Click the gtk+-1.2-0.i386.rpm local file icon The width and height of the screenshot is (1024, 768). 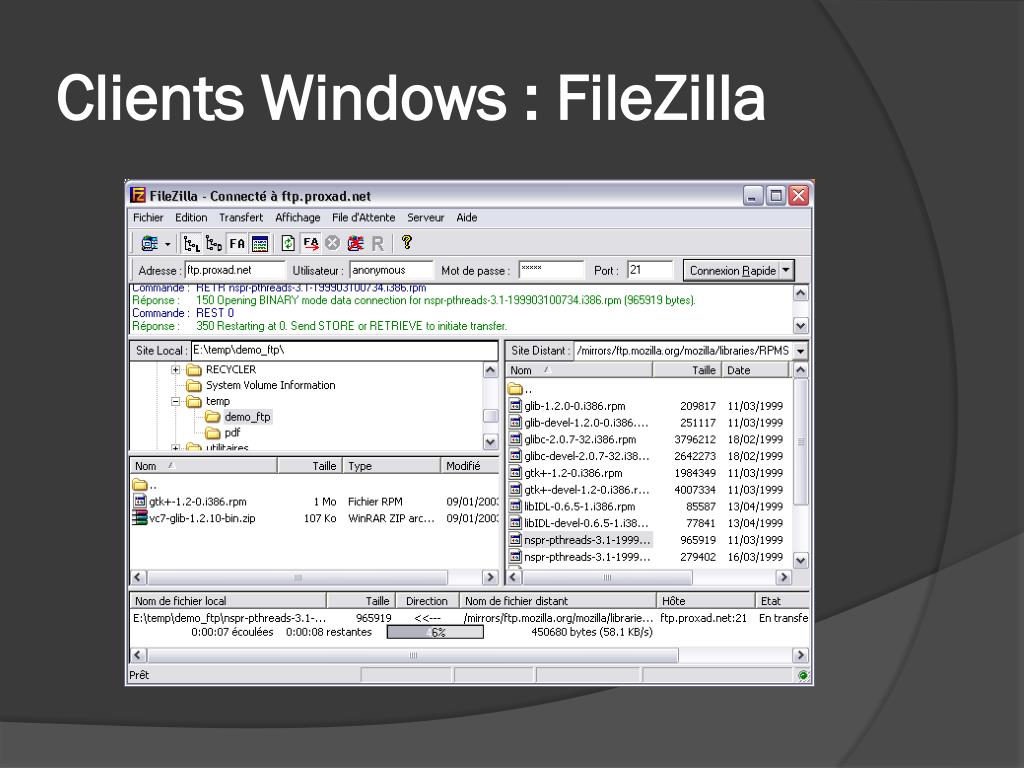[x=140, y=501]
